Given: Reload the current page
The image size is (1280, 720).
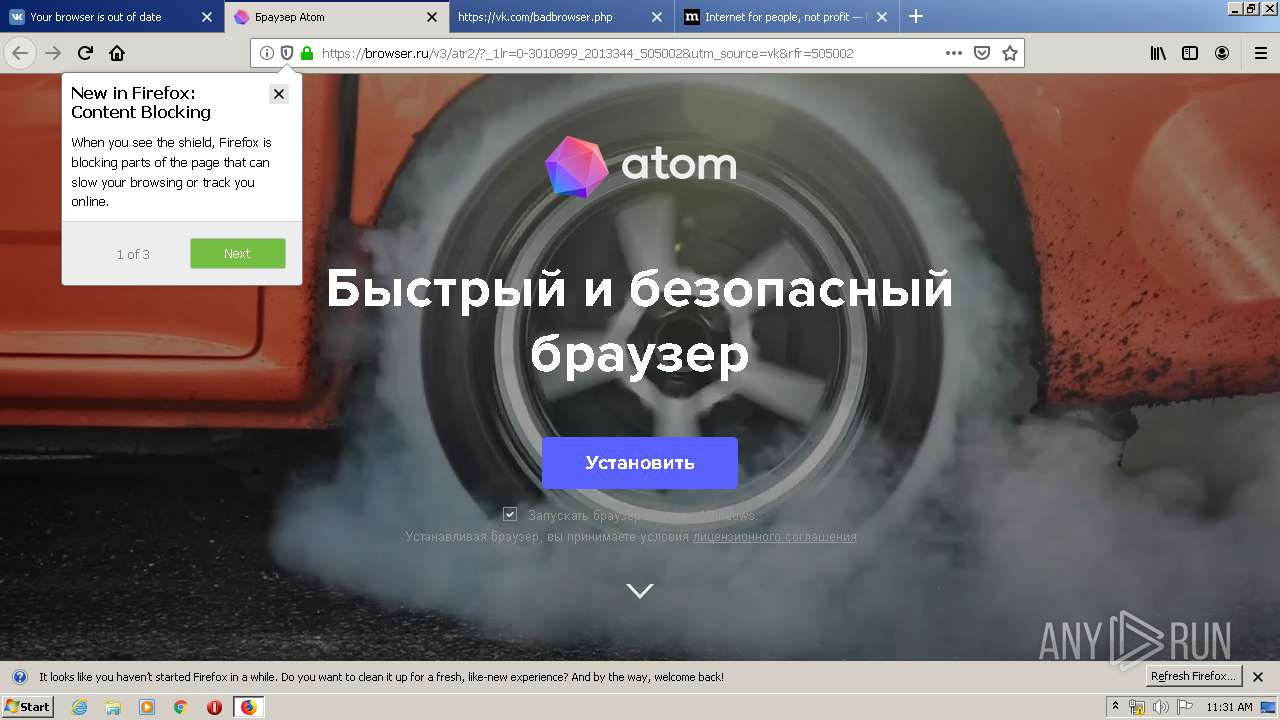Looking at the screenshot, I should coord(85,53).
